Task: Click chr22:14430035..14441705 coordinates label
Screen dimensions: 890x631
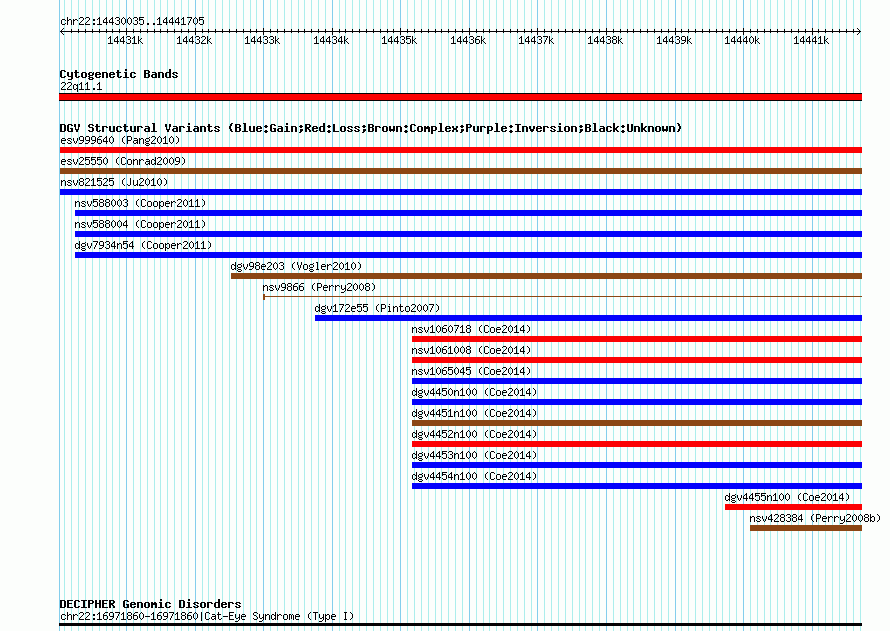Action: 132,21
